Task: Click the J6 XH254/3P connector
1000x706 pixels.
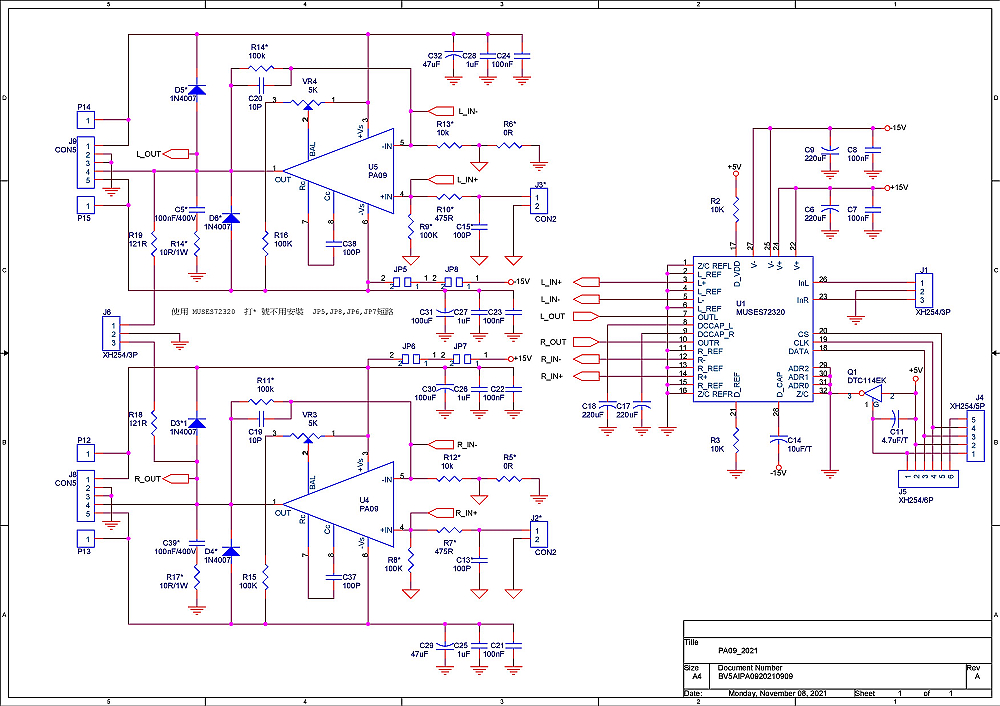Action: (x=114, y=333)
